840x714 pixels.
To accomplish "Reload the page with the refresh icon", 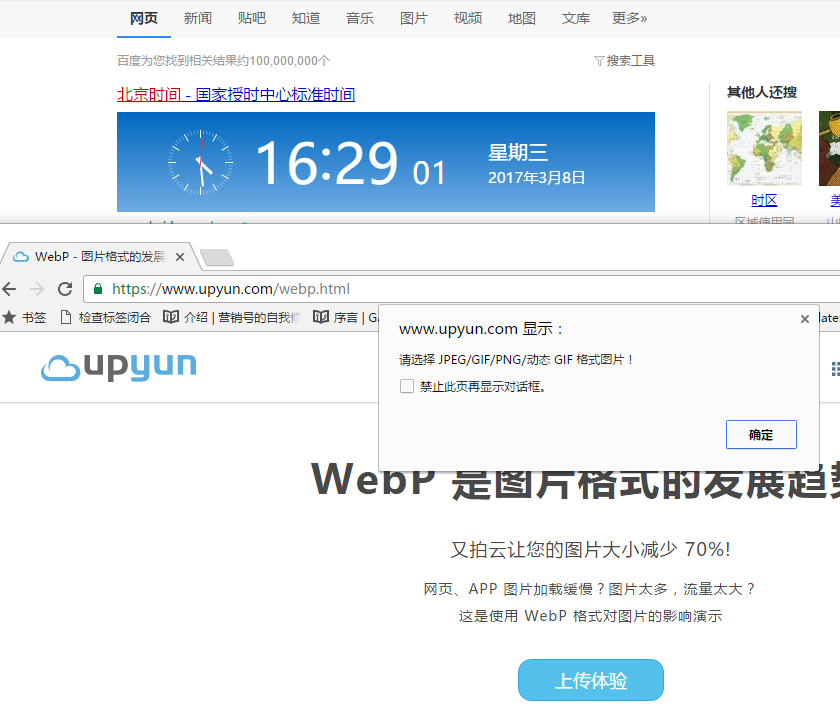I will [65, 289].
